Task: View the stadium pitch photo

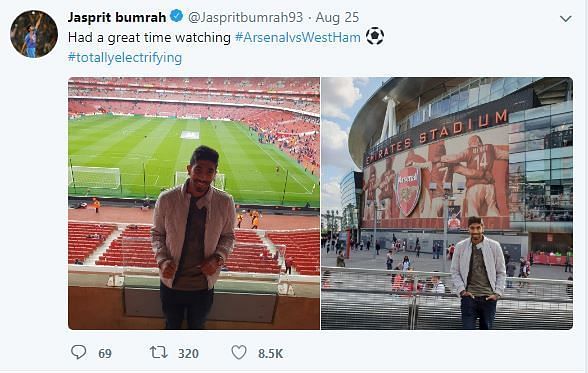Action: coord(194,203)
